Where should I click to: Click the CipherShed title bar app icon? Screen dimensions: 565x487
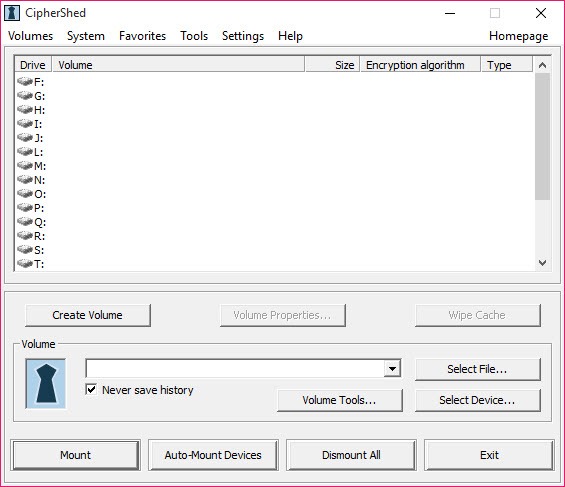(12, 13)
